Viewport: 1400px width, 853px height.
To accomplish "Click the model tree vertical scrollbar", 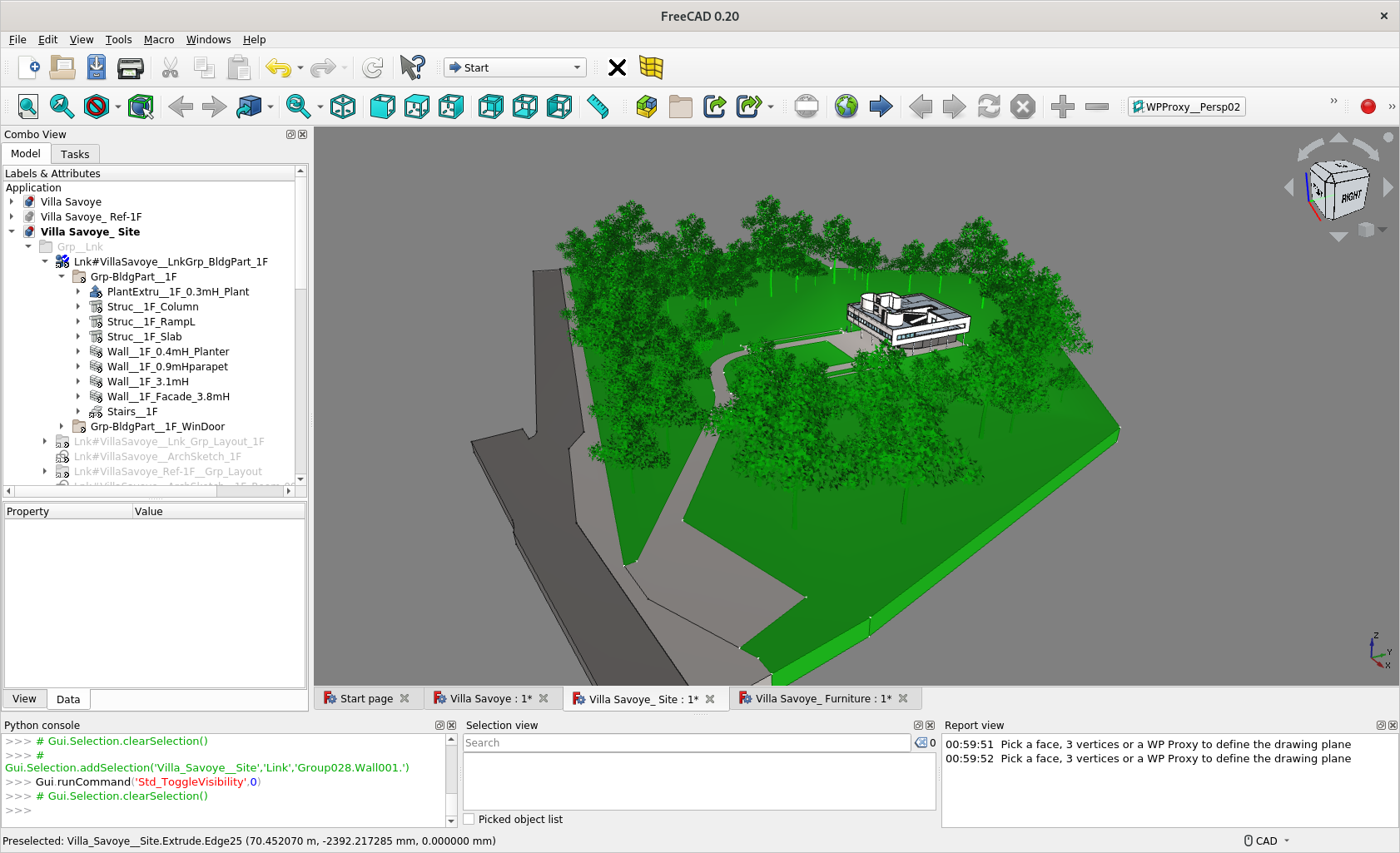I will tap(300, 325).
